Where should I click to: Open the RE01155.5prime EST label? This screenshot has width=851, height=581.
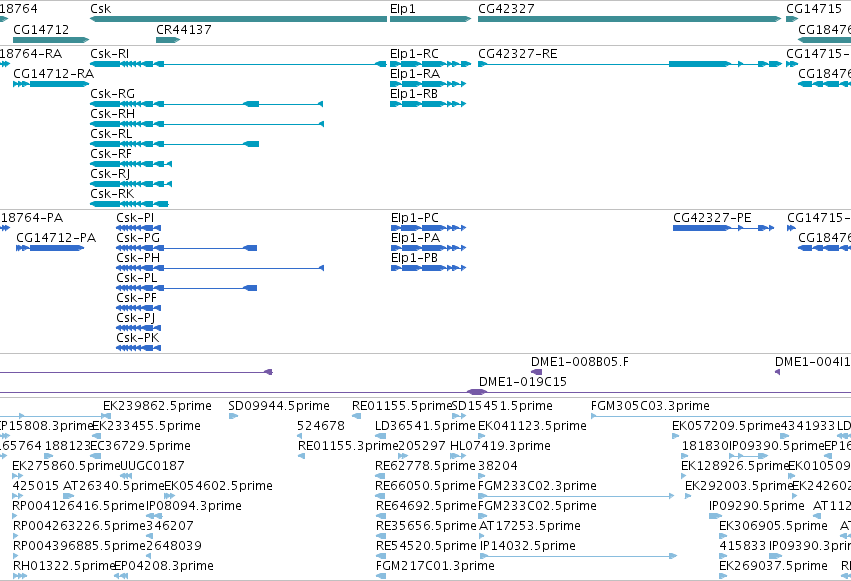tap(402, 406)
